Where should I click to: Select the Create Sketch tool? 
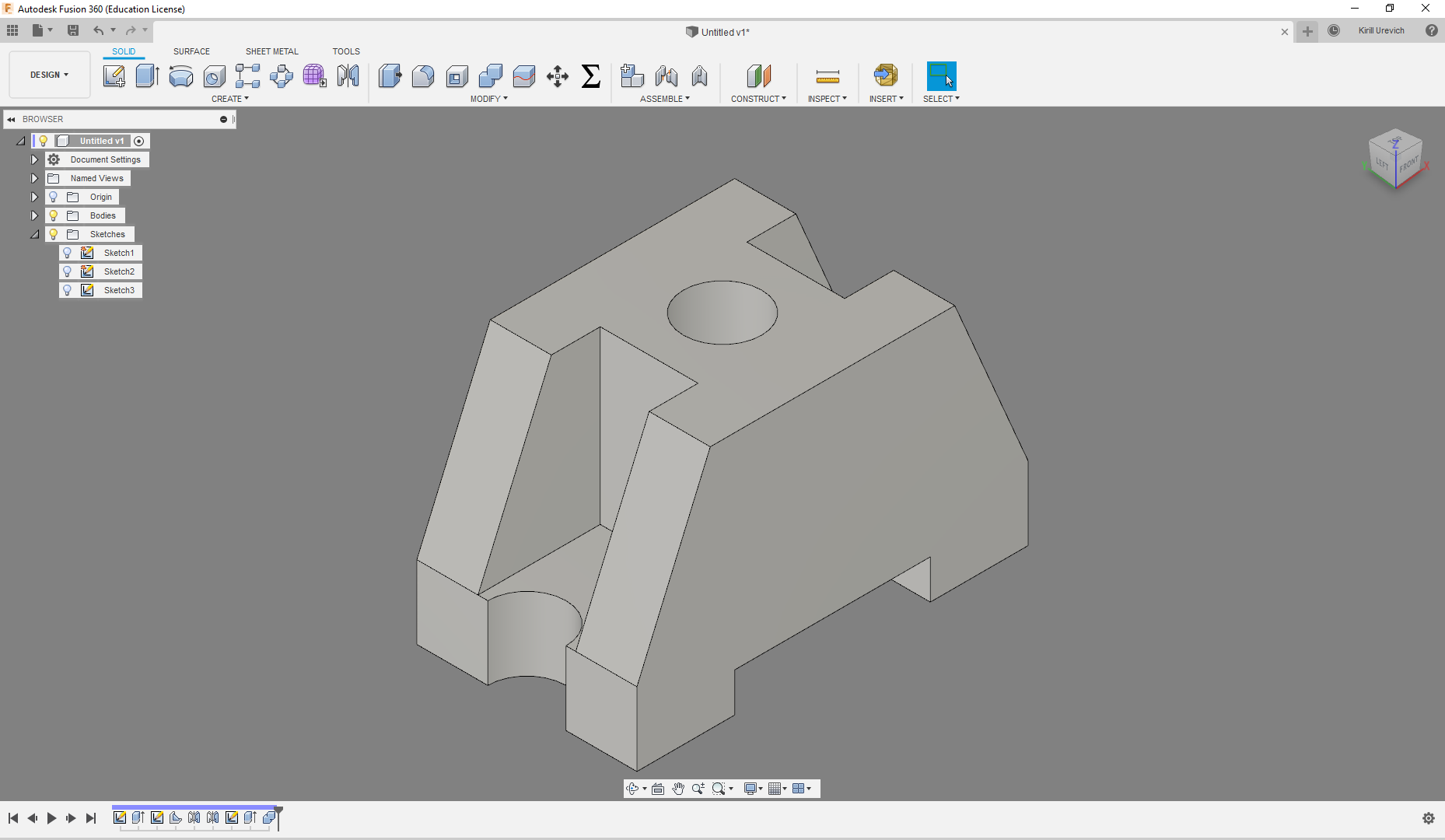(x=114, y=76)
